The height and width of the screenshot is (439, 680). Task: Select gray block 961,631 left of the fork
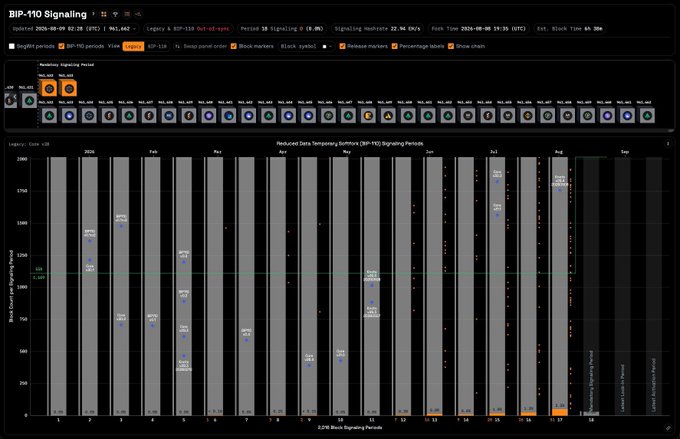point(29,101)
